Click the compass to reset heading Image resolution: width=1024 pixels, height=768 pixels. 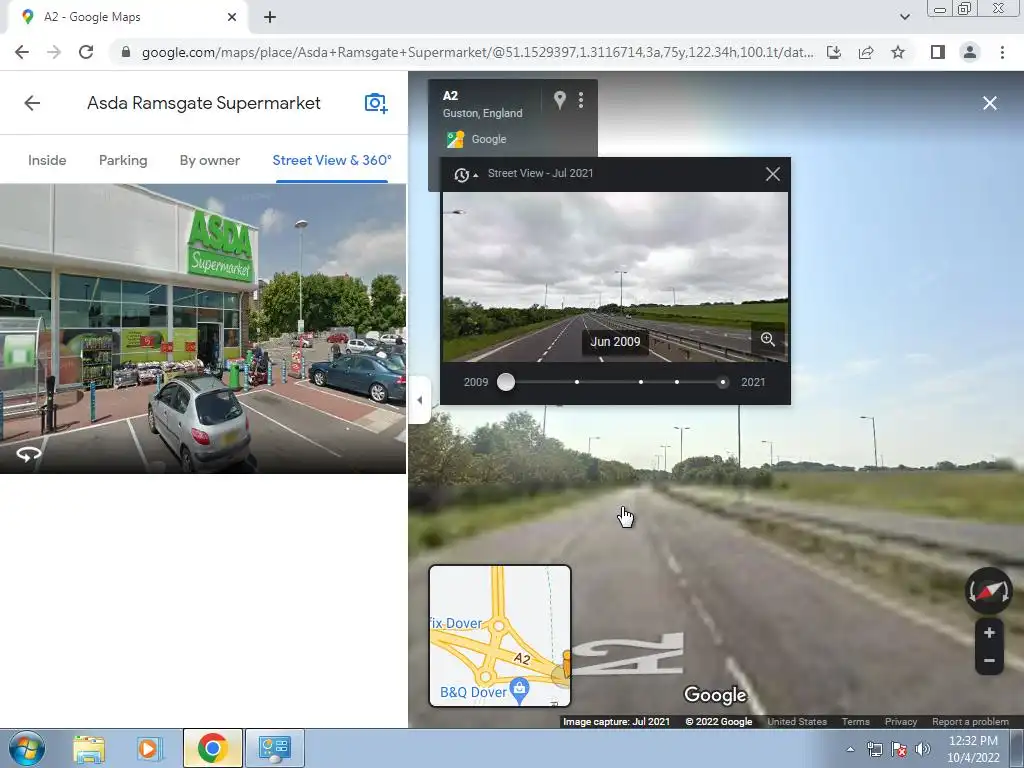[x=989, y=590]
